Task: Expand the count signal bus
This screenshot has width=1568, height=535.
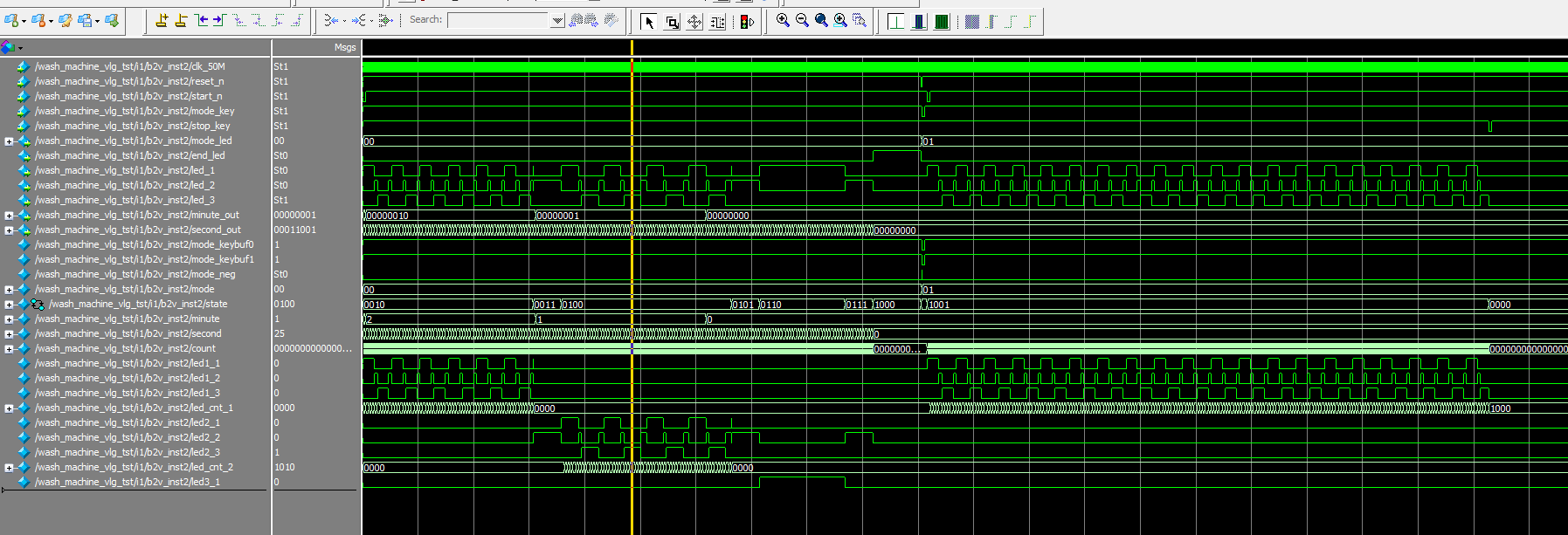Action: (9, 348)
